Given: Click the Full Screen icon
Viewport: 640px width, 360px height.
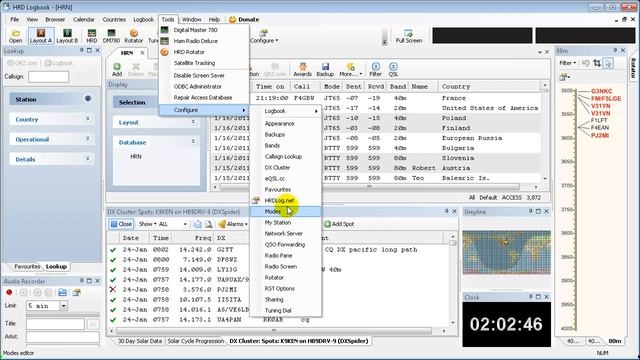Looking at the screenshot, I should coord(409,36).
